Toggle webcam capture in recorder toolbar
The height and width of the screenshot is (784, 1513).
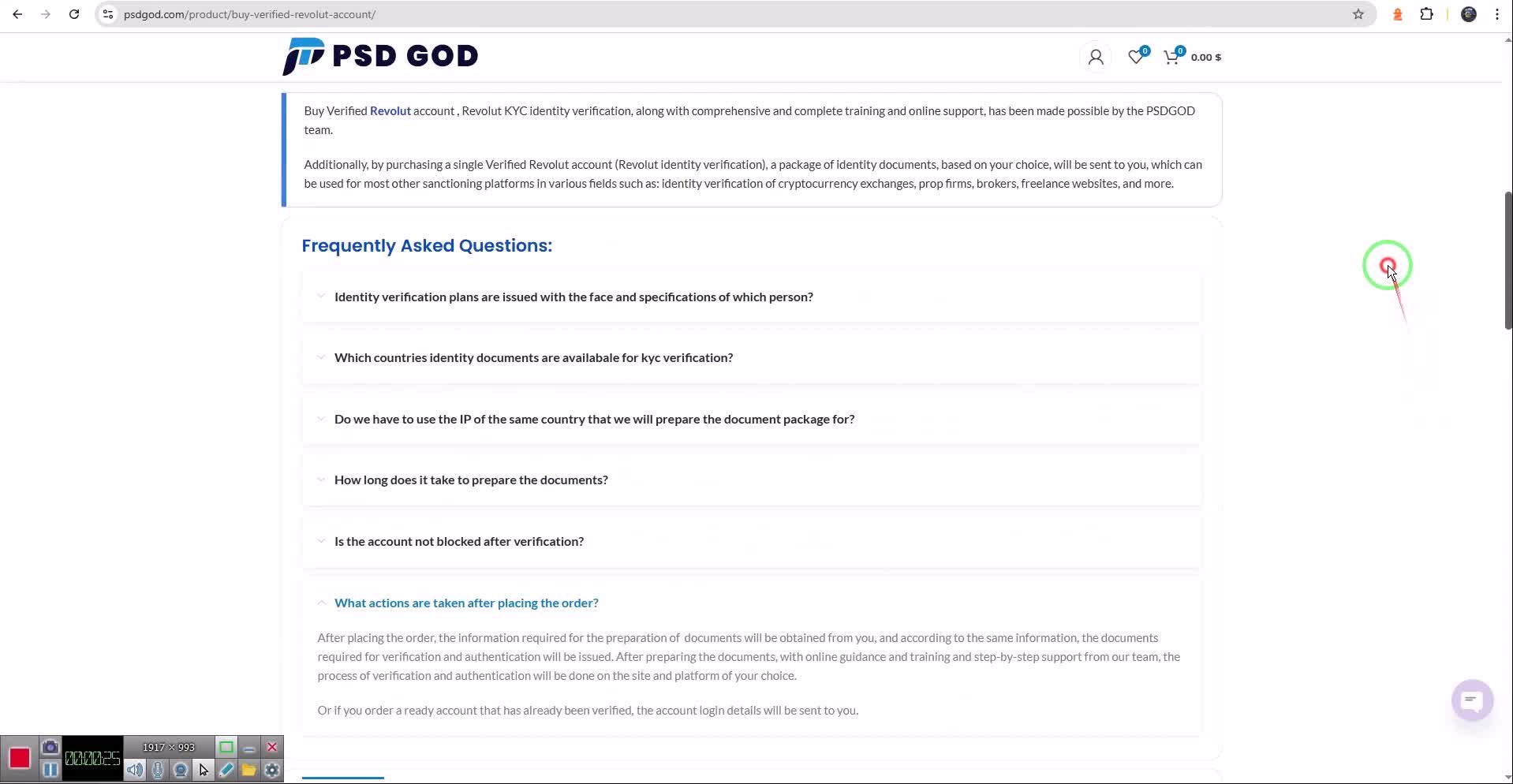181,770
